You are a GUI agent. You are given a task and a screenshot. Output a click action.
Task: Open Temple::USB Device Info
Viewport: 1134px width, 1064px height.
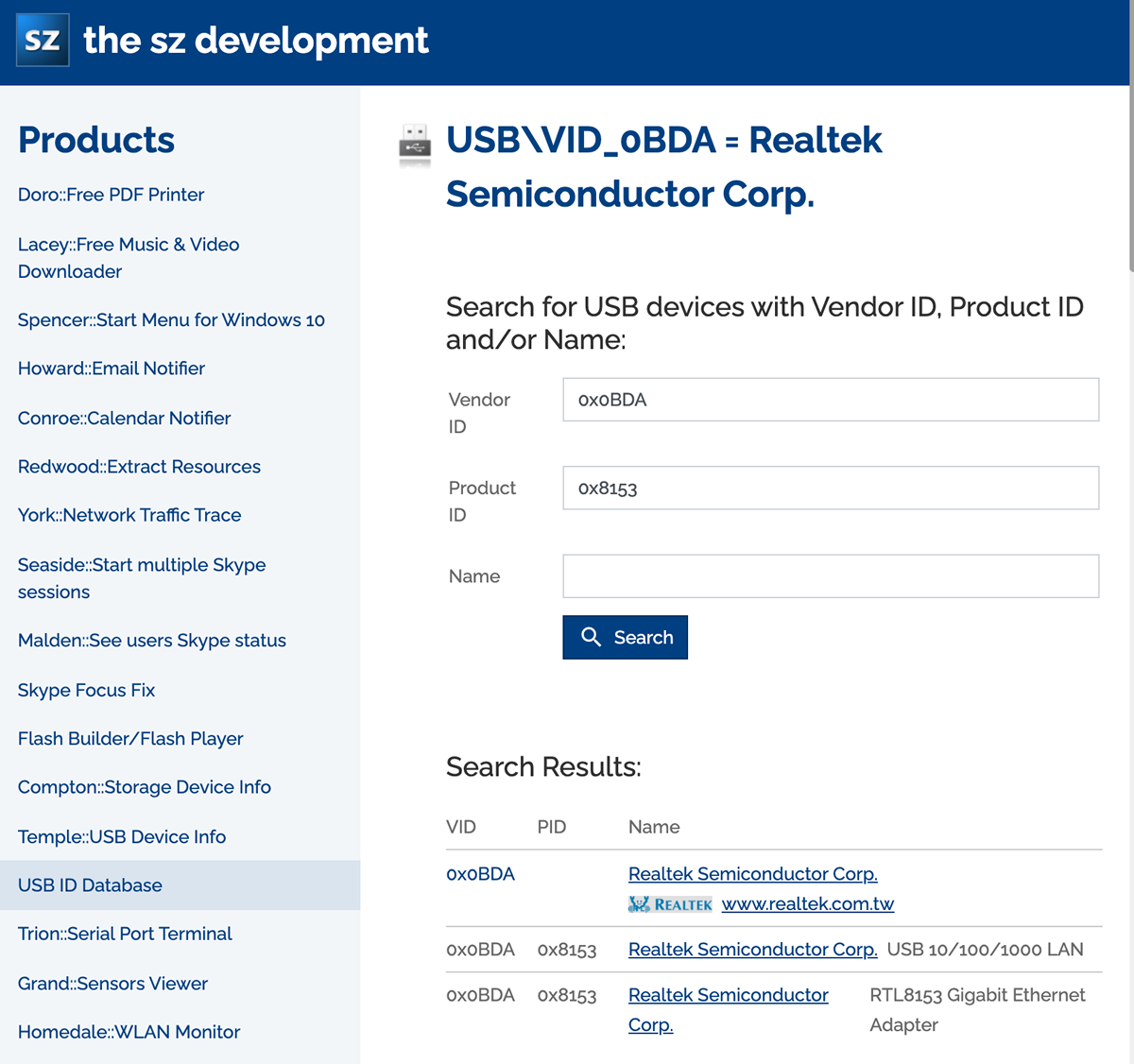point(122,837)
